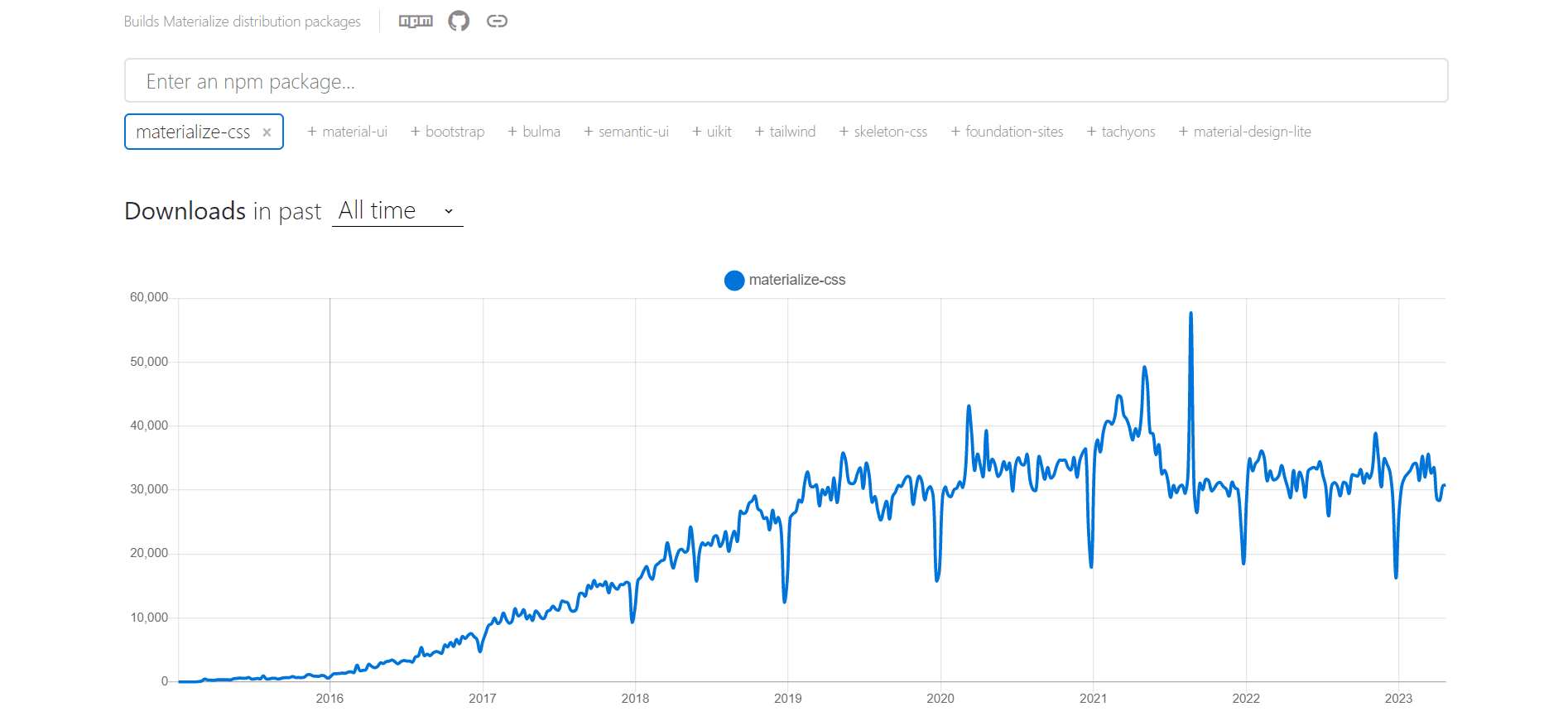The image size is (1568, 721).
Task: Click the plus icon beside bootstrap
Action: pos(415,131)
